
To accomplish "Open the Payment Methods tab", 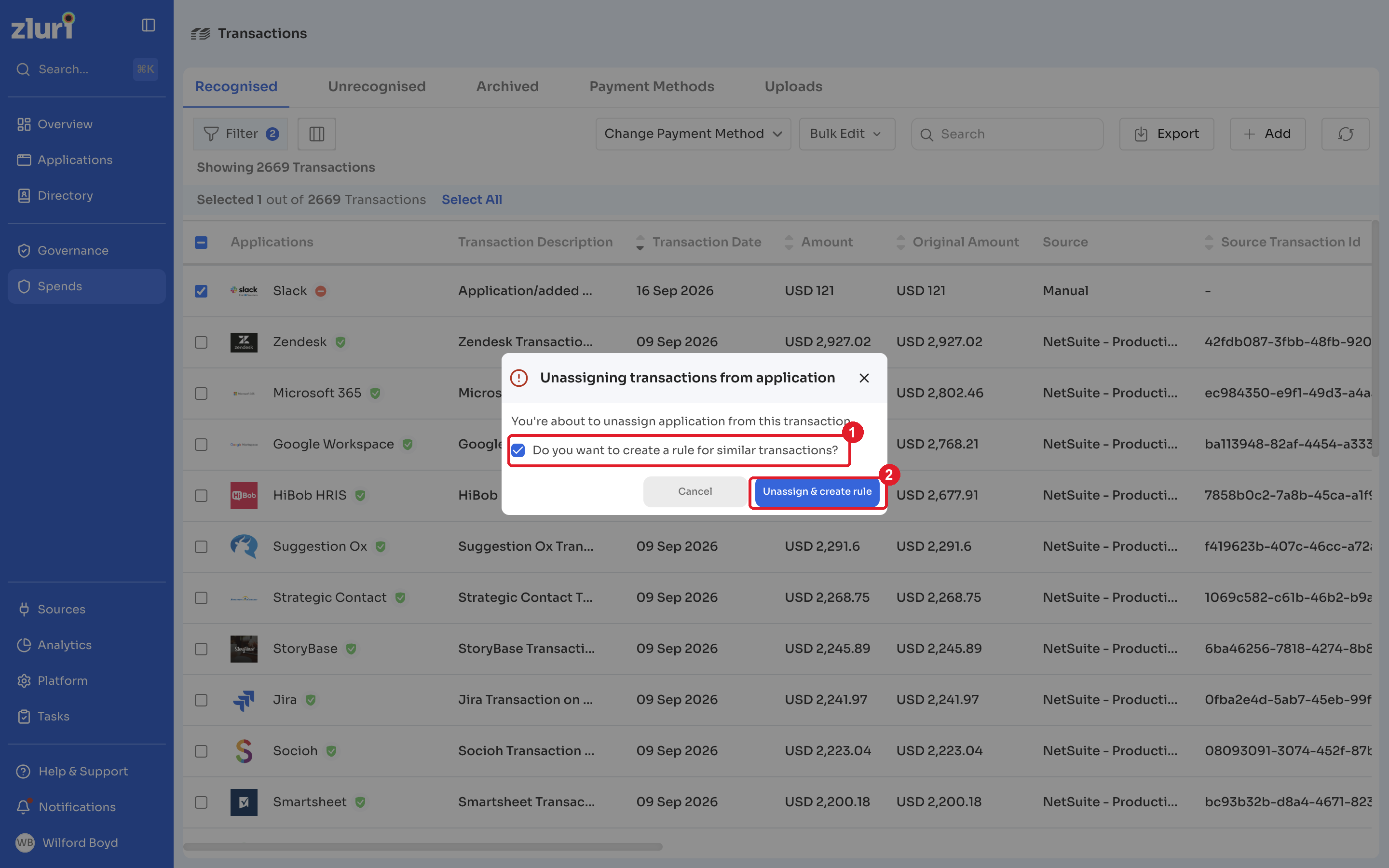I will click(x=652, y=86).
